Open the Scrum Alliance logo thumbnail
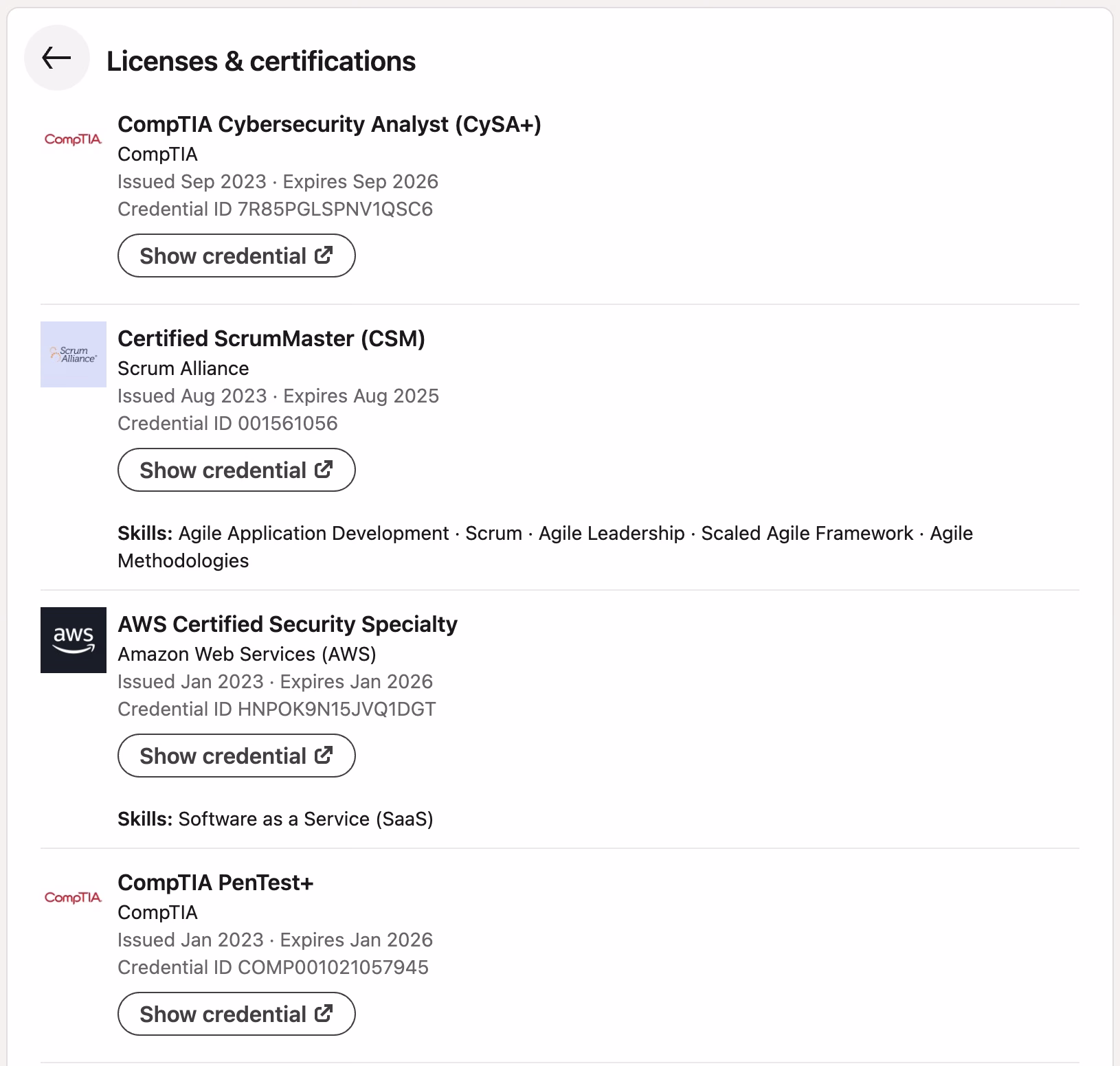The image size is (1120, 1066). coord(74,354)
